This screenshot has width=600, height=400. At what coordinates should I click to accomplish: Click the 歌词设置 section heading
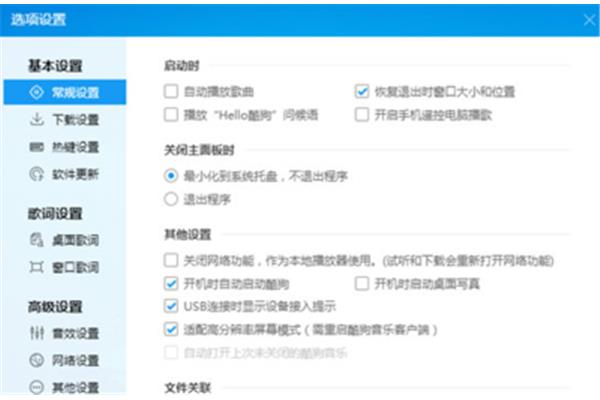click(55, 213)
